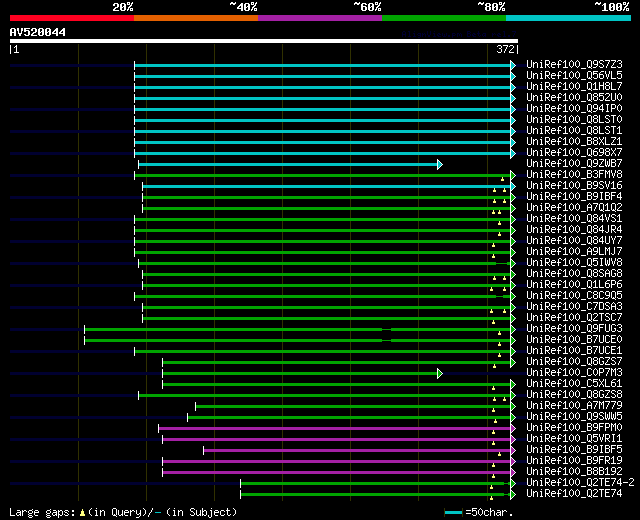Open the UniRef100_A9LMJ7 hit

click(574, 252)
